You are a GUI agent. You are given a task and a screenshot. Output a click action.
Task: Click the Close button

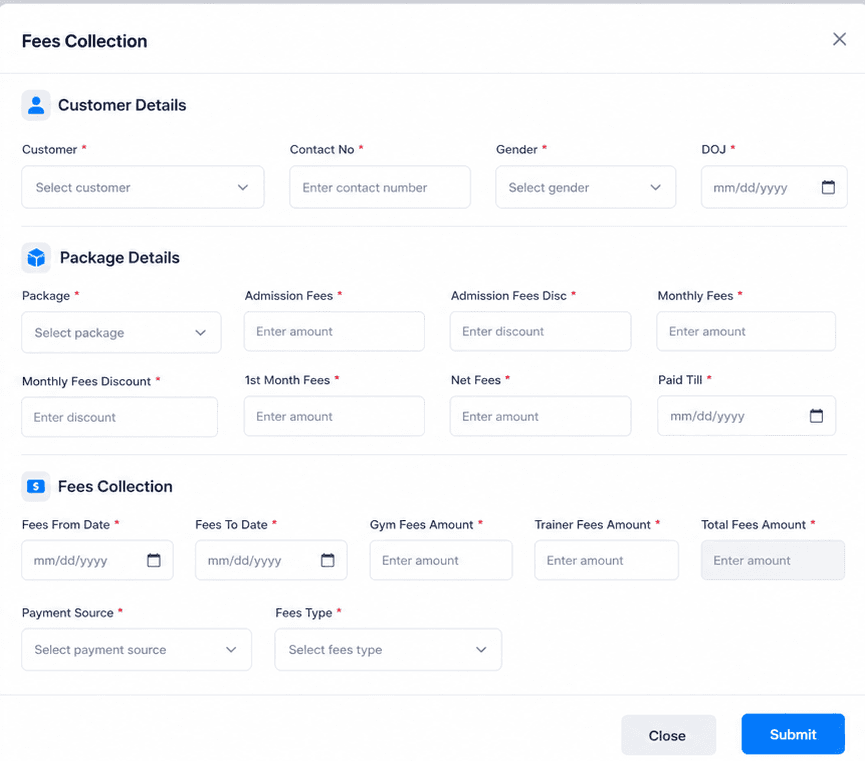coord(668,735)
